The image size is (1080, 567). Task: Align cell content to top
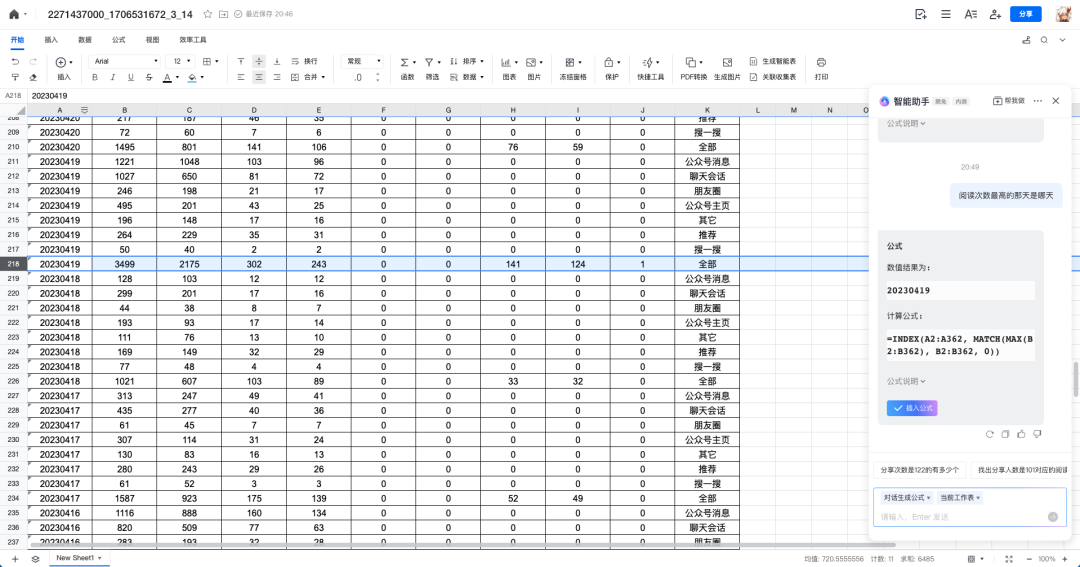(x=241, y=61)
